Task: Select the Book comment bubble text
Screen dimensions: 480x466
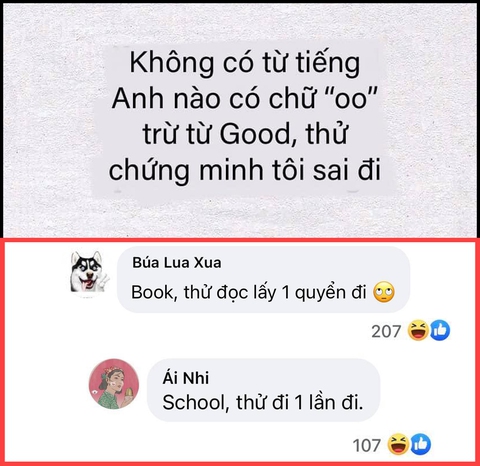Action: tap(249, 292)
